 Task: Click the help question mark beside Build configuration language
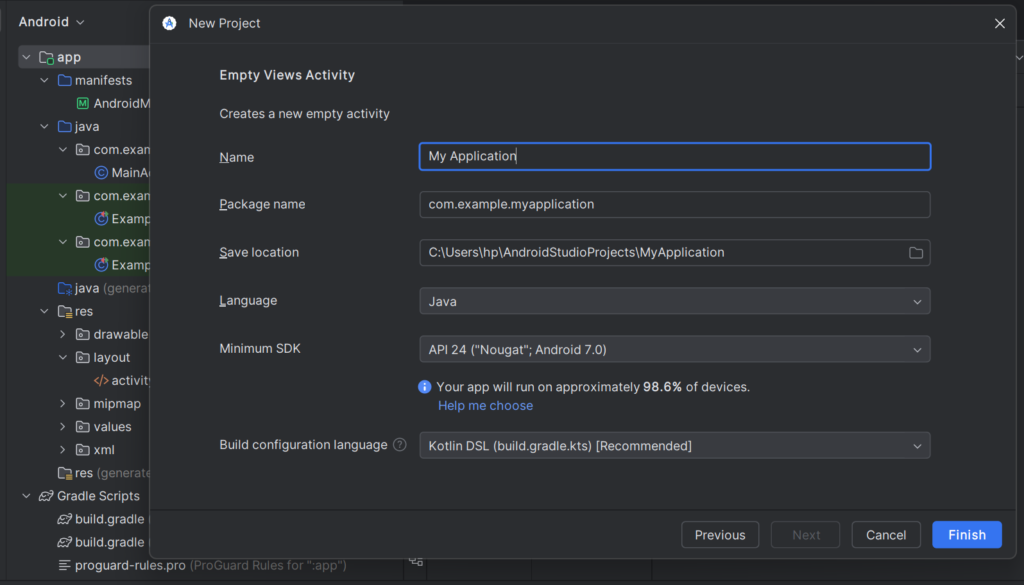click(400, 445)
